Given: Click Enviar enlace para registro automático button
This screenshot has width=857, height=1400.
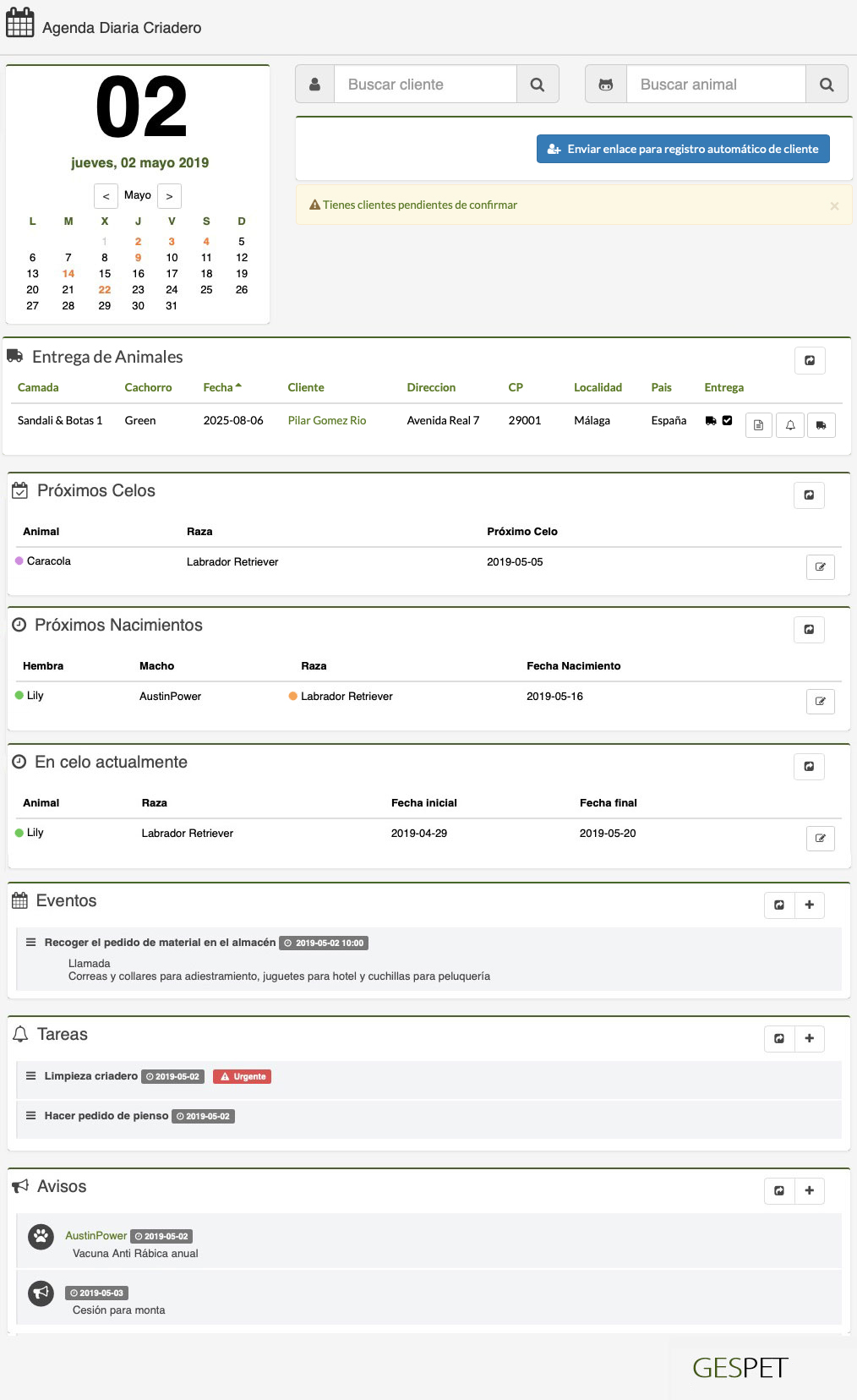Looking at the screenshot, I should pos(683,149).
